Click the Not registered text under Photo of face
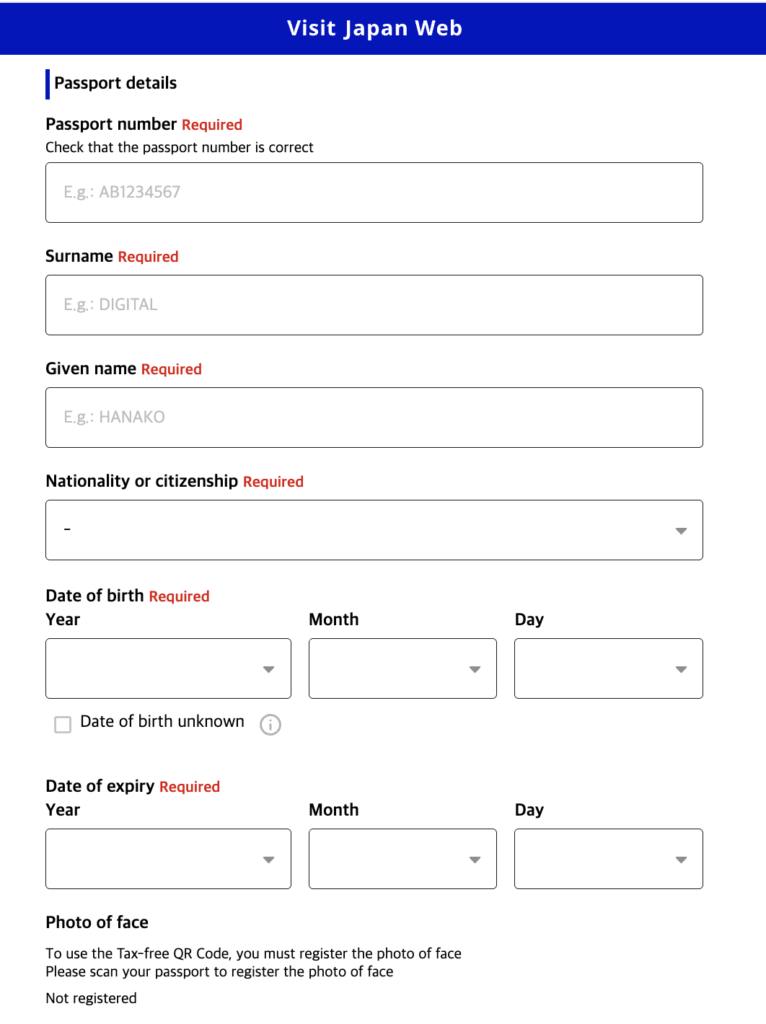 pos(90,997)
